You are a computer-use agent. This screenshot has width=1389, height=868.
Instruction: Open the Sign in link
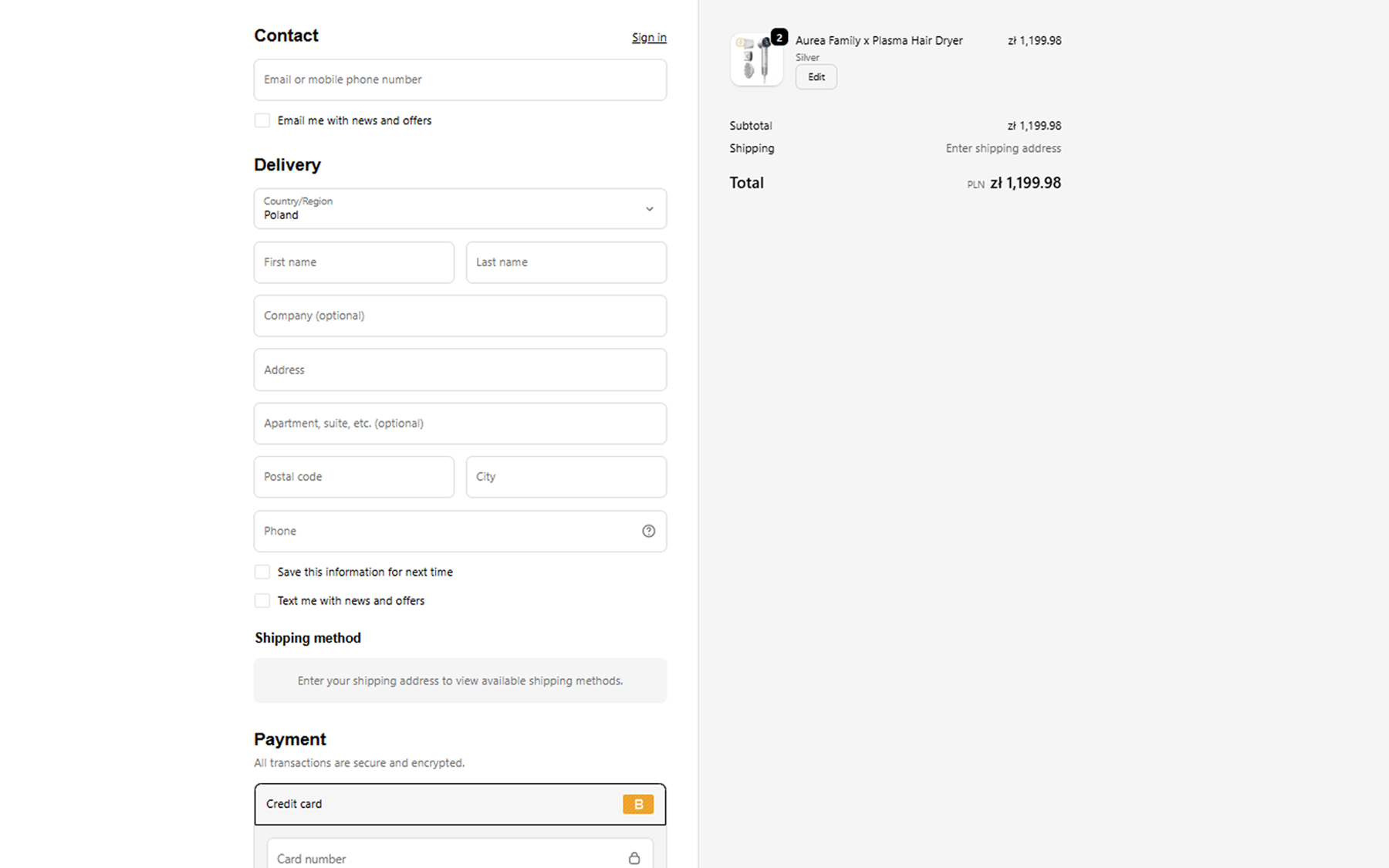[x=649, y=36]
